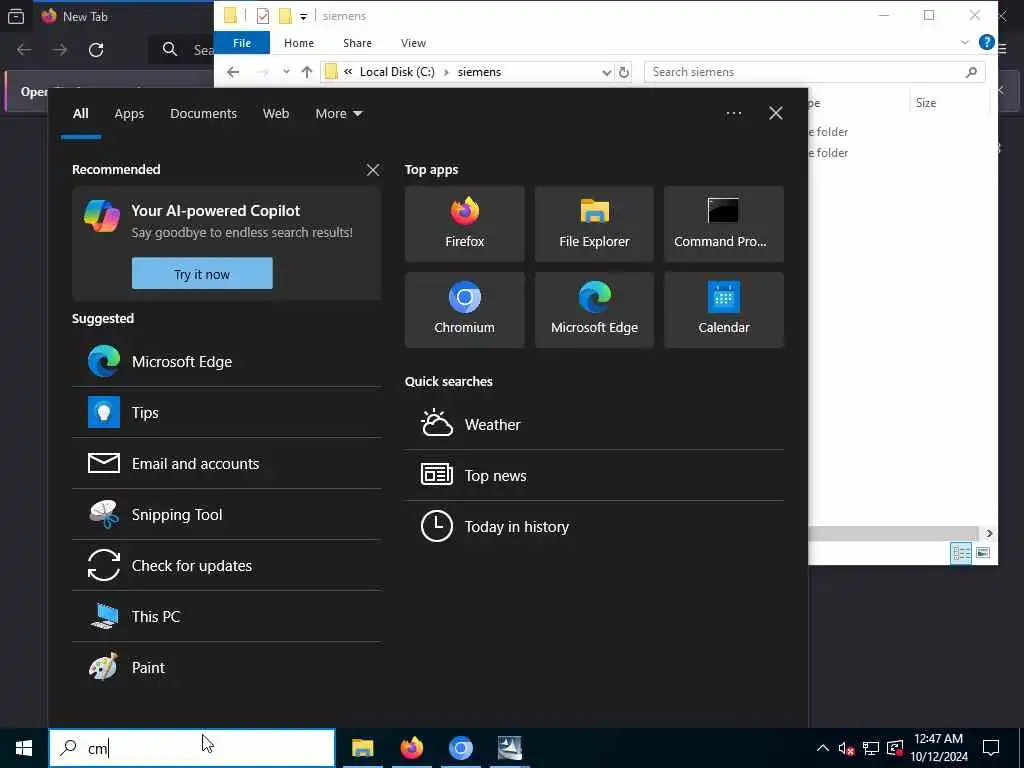Launch Snipping Tool from Suggested
This screenshot has width=1024, height=768.
(x=227, y=514)
